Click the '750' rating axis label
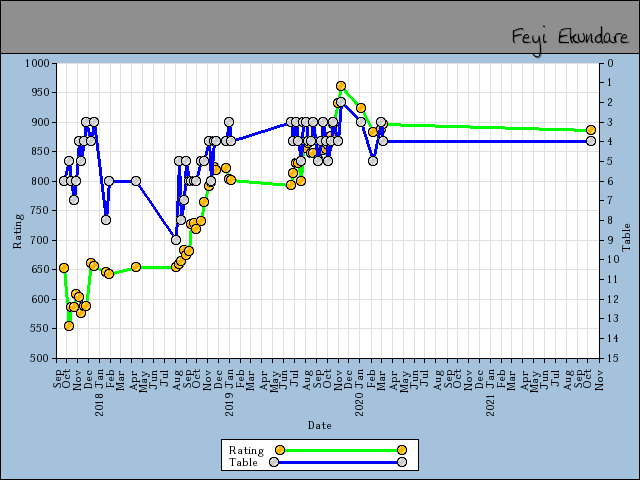 click(x=40, y=211)
